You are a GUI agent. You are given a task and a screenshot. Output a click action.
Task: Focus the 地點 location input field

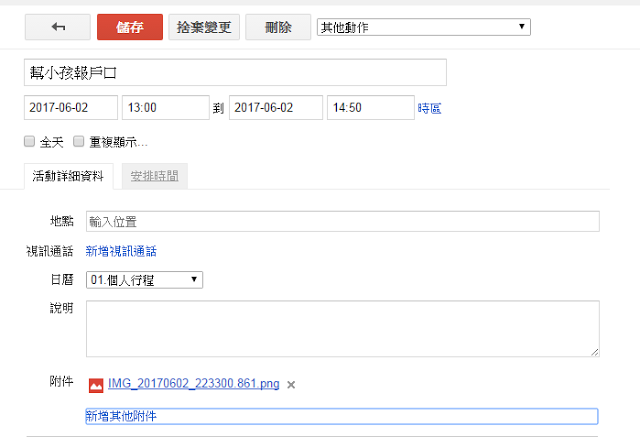pos(343,222)
